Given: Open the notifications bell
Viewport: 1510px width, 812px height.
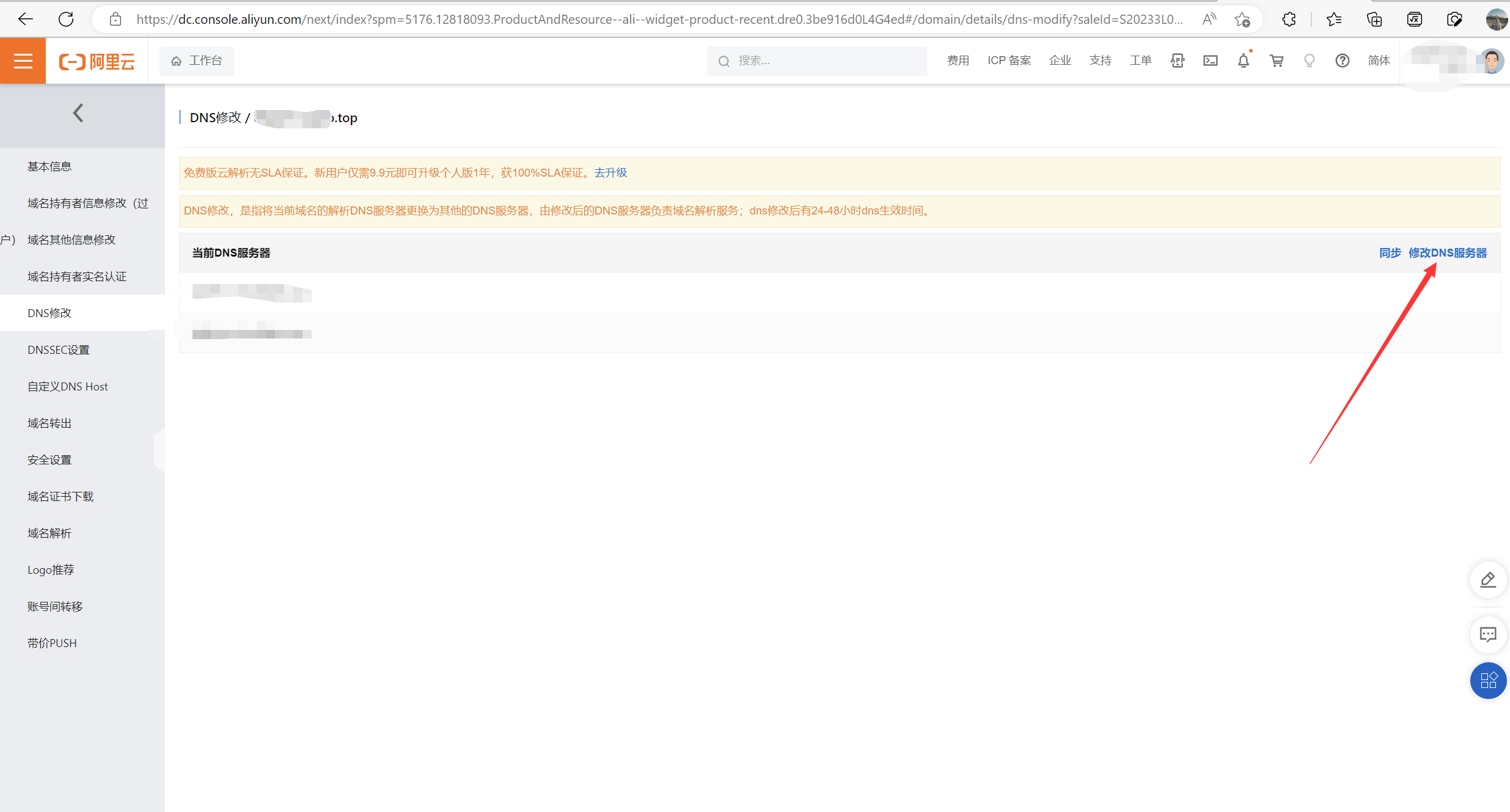Looking at the screenshot, I should (1244, 60).
